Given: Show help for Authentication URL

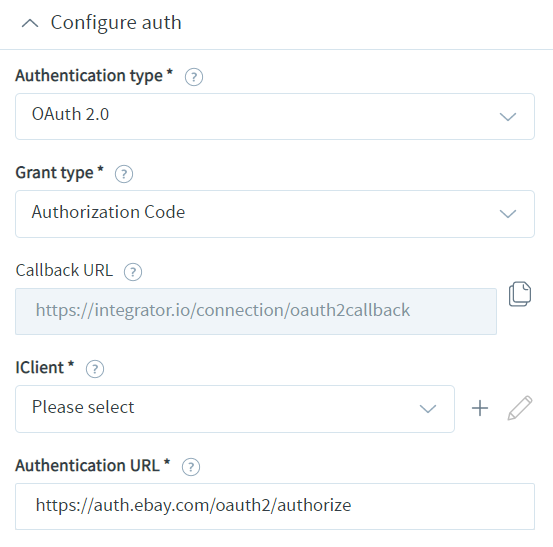Looking at the screenshot, I should [191, 467].
